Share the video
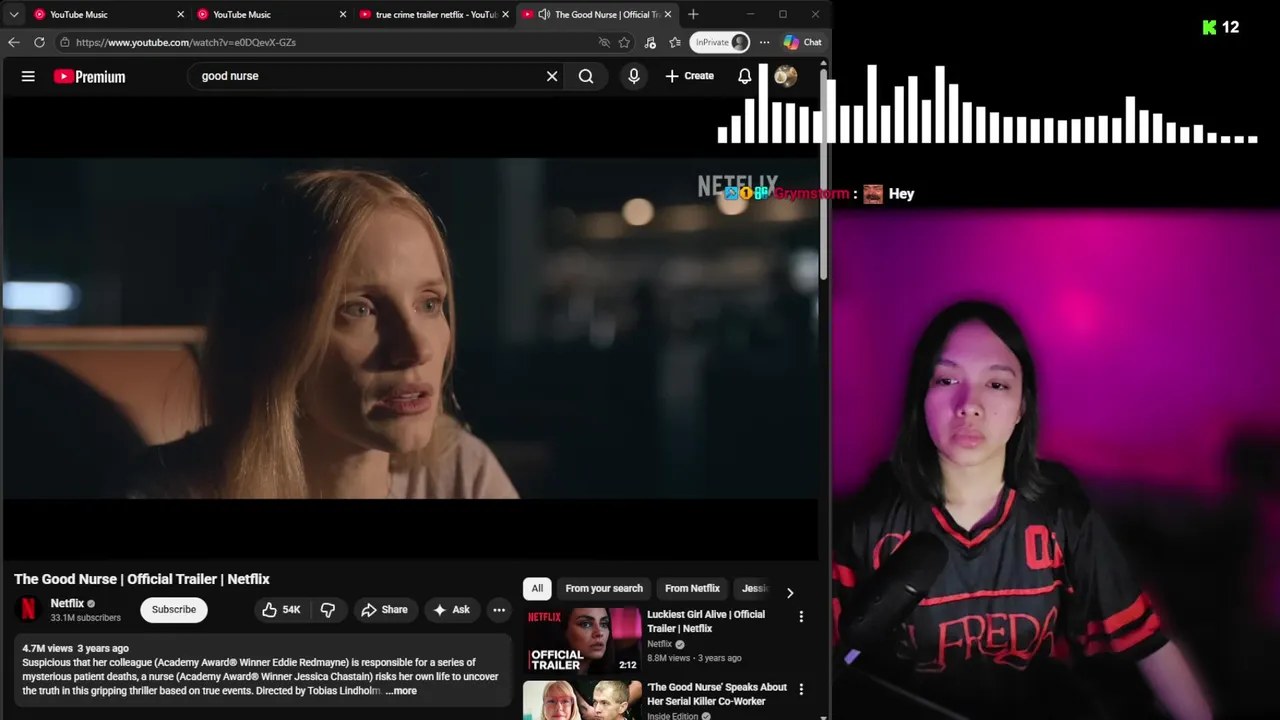Screen dimensions: 1280x720 pos(385,609)
